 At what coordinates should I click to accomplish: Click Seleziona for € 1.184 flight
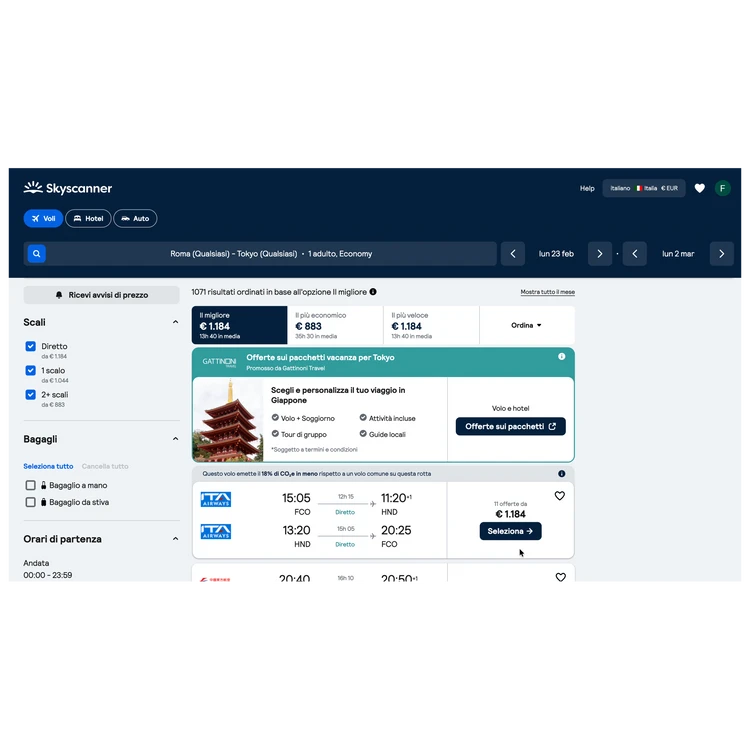click(x=510, y=531)
